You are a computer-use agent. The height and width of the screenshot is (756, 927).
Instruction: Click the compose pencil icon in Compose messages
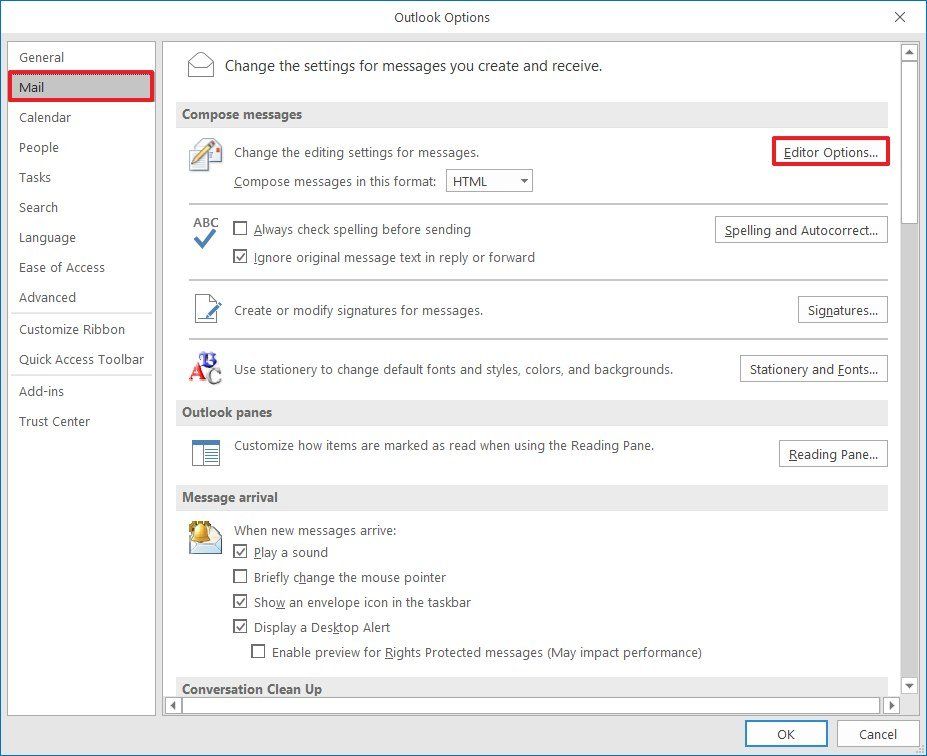coord(204,153)
